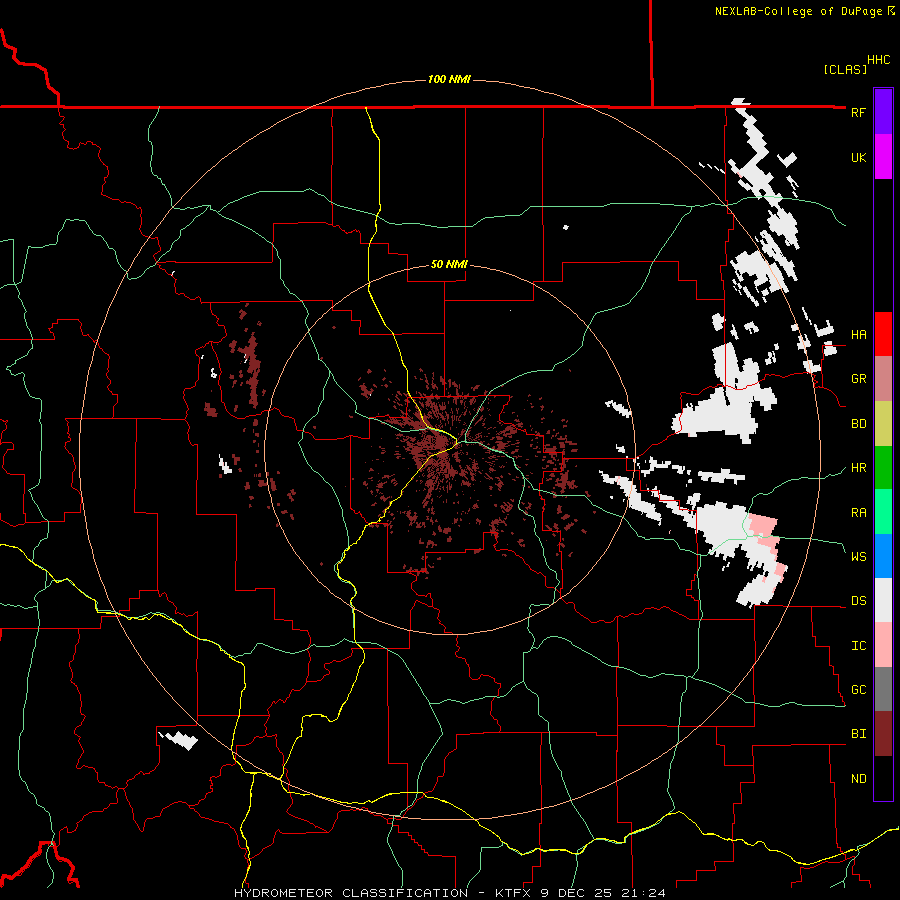
Task: Click the HA legend label
Action: [x=858, y=334]
